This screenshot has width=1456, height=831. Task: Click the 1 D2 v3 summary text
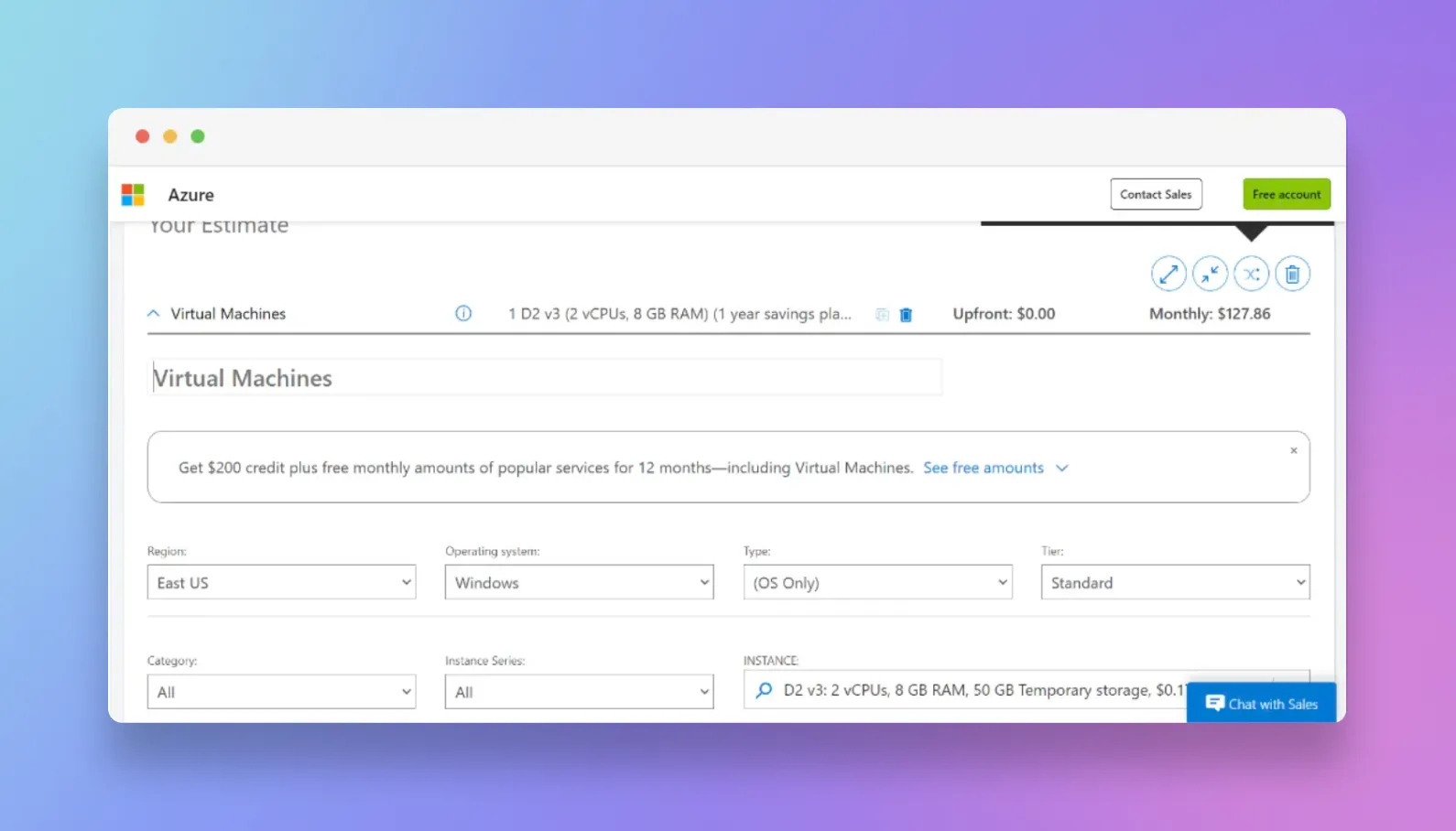[679, 314]
